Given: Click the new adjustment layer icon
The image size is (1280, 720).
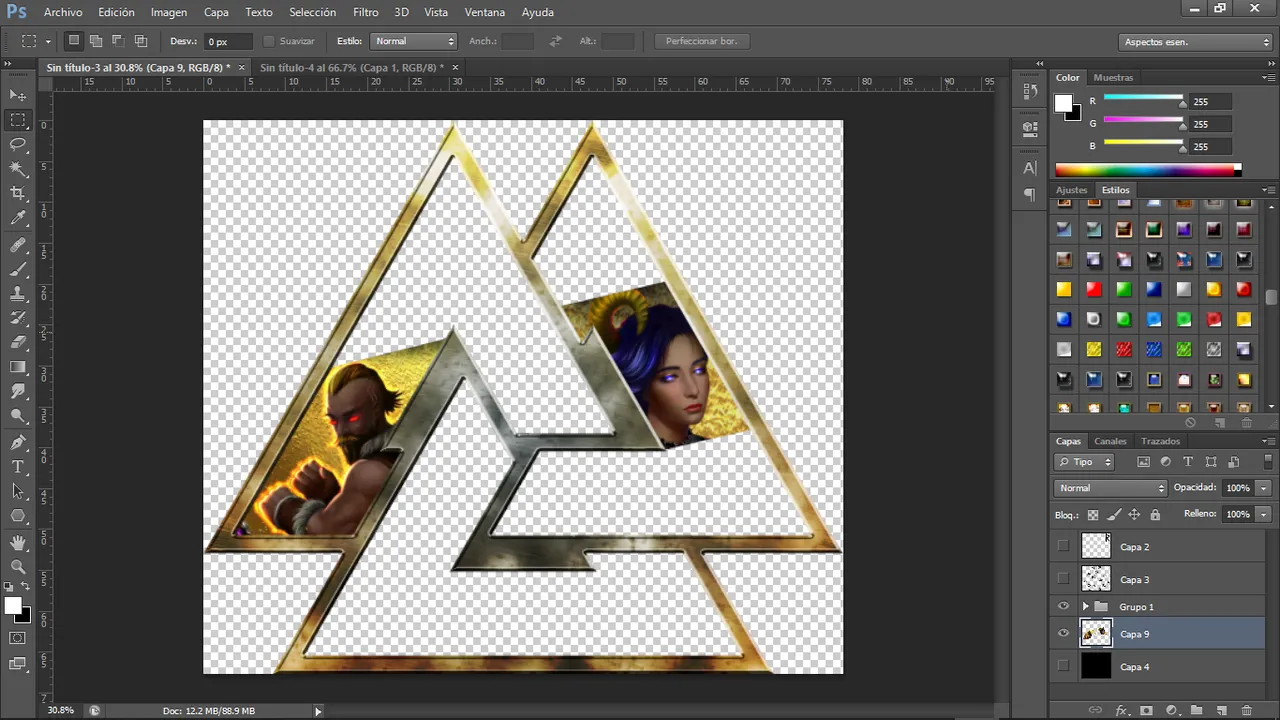Looking at the screenshot, I should [x=1171, y=710].
